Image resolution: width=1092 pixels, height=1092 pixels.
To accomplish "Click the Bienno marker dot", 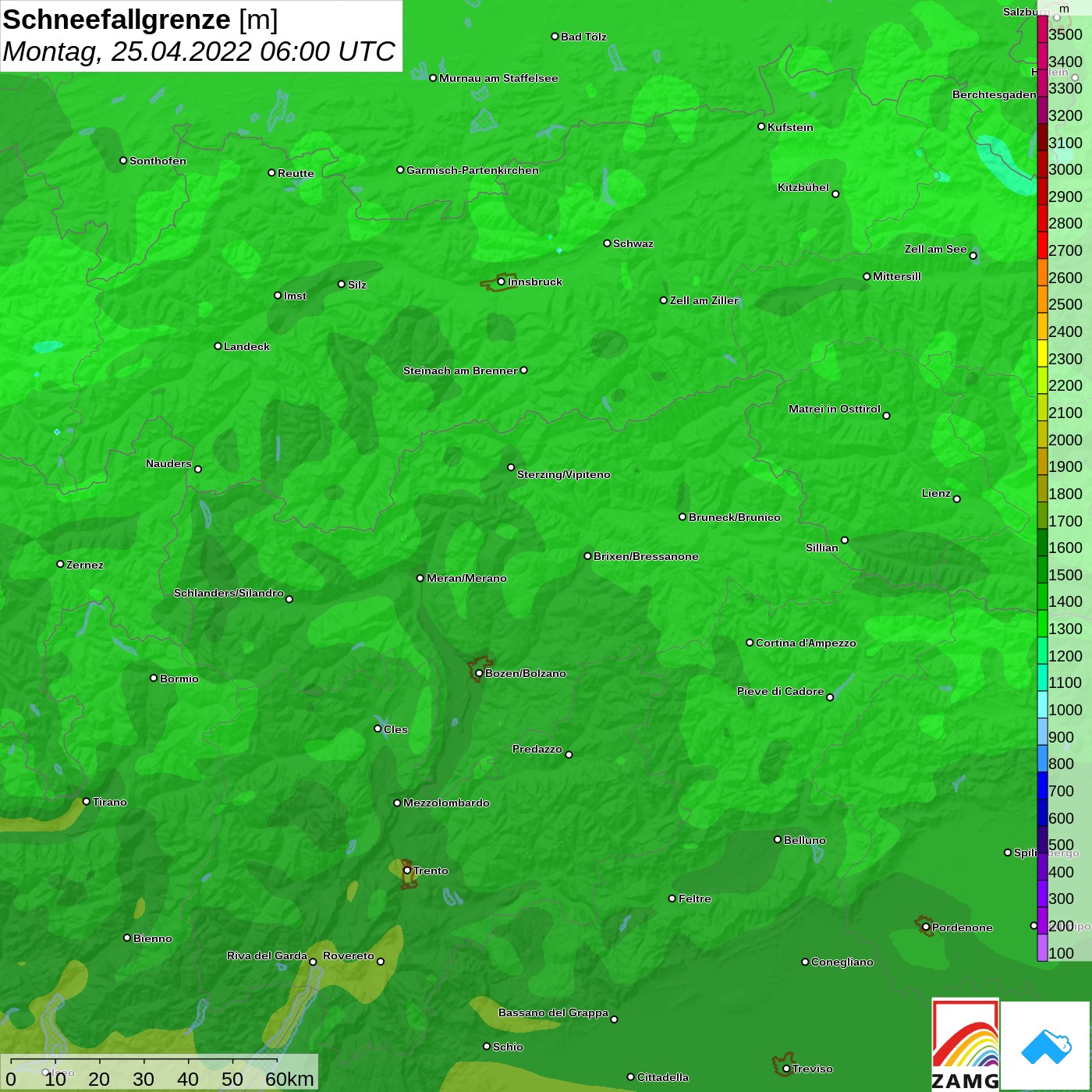I will pos(127,938).
